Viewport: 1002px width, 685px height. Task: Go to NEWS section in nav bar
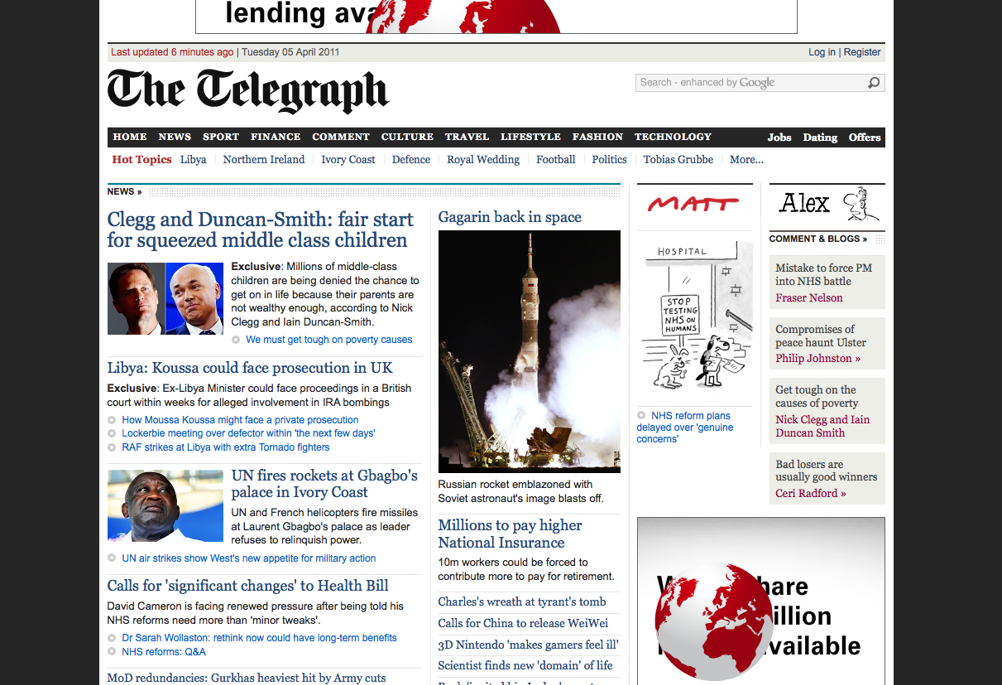tap(174, 137)
